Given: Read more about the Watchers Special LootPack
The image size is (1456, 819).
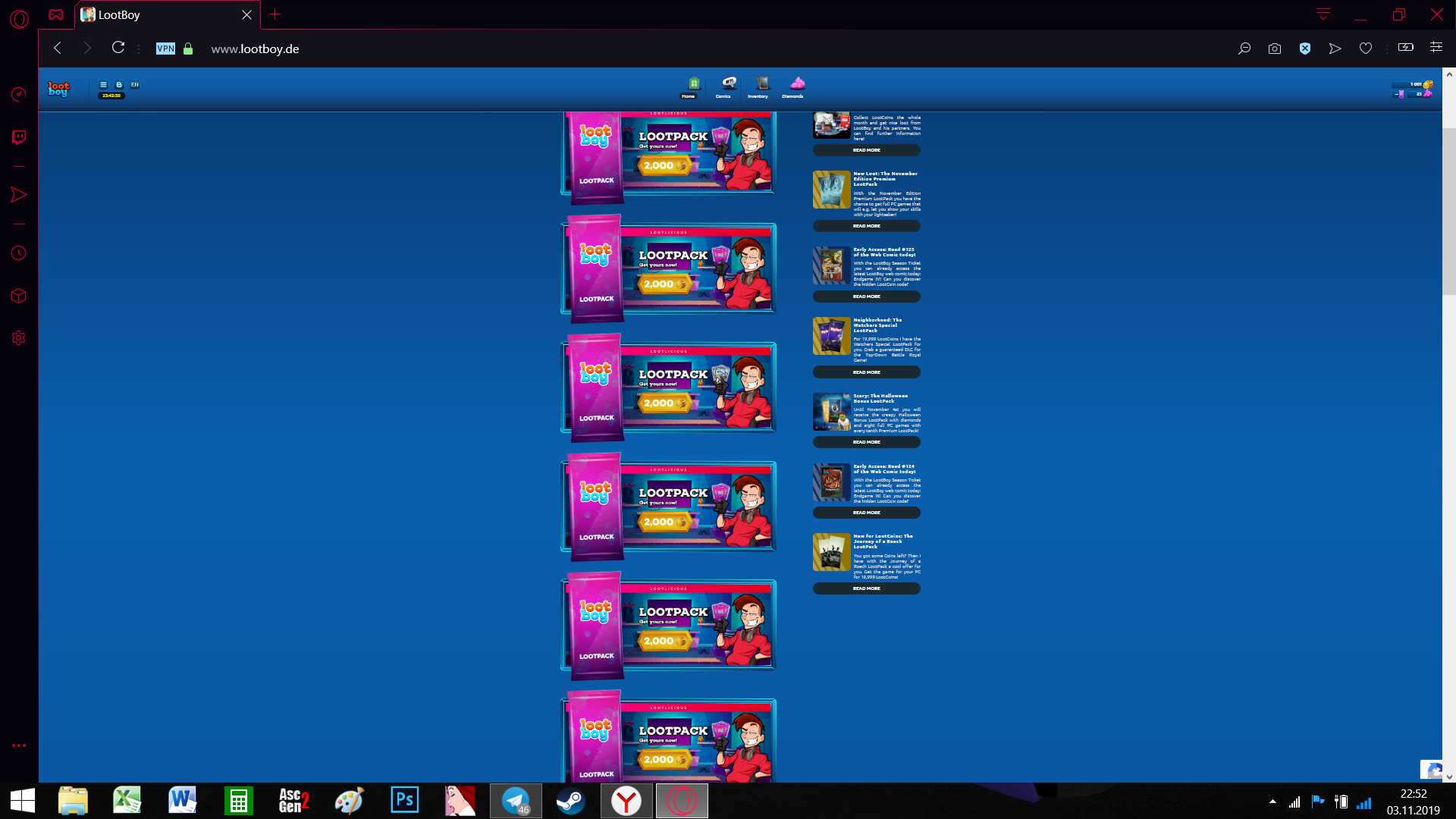Looking at the screenshot, I should pyautogui.click(x=867, y=372).
